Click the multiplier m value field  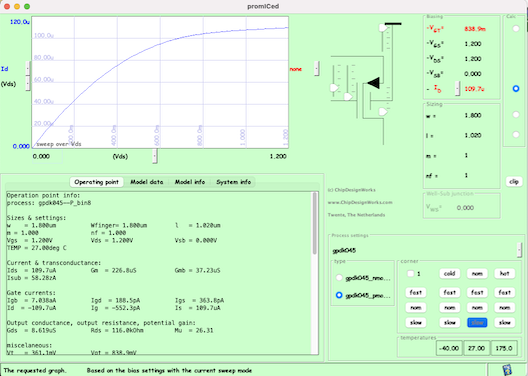pyautogui.click(x=467, y=155)
